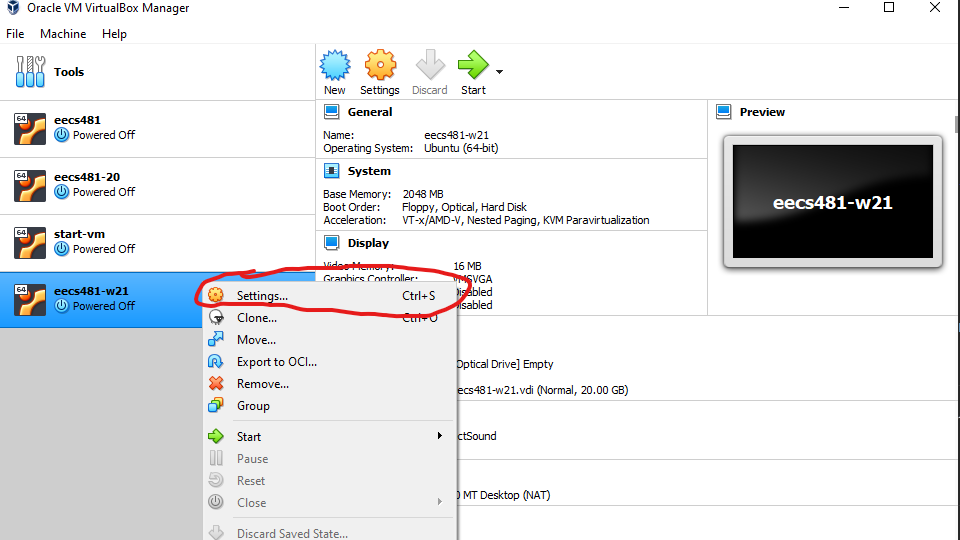Click the Reset icon in context menu

[x=216, y=480]
